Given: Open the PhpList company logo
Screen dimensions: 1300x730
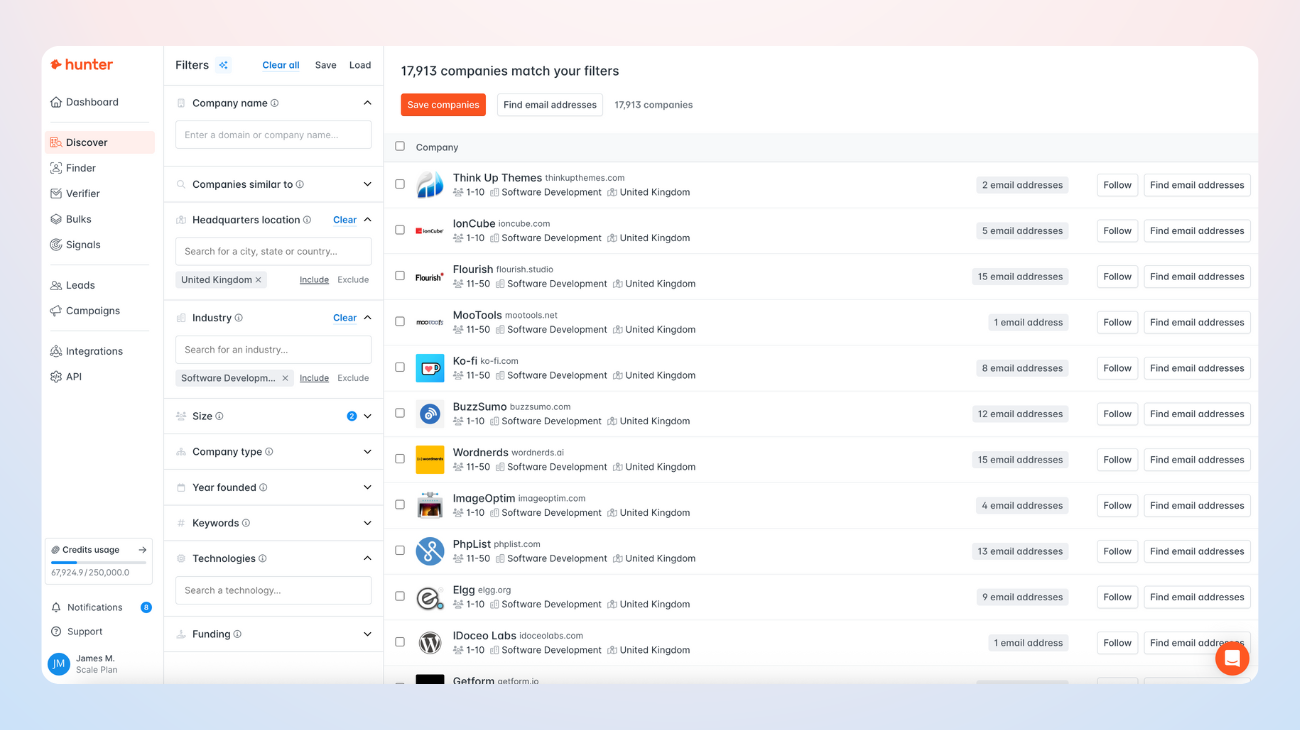Looking at the screenshot, I should click(430, 551).
